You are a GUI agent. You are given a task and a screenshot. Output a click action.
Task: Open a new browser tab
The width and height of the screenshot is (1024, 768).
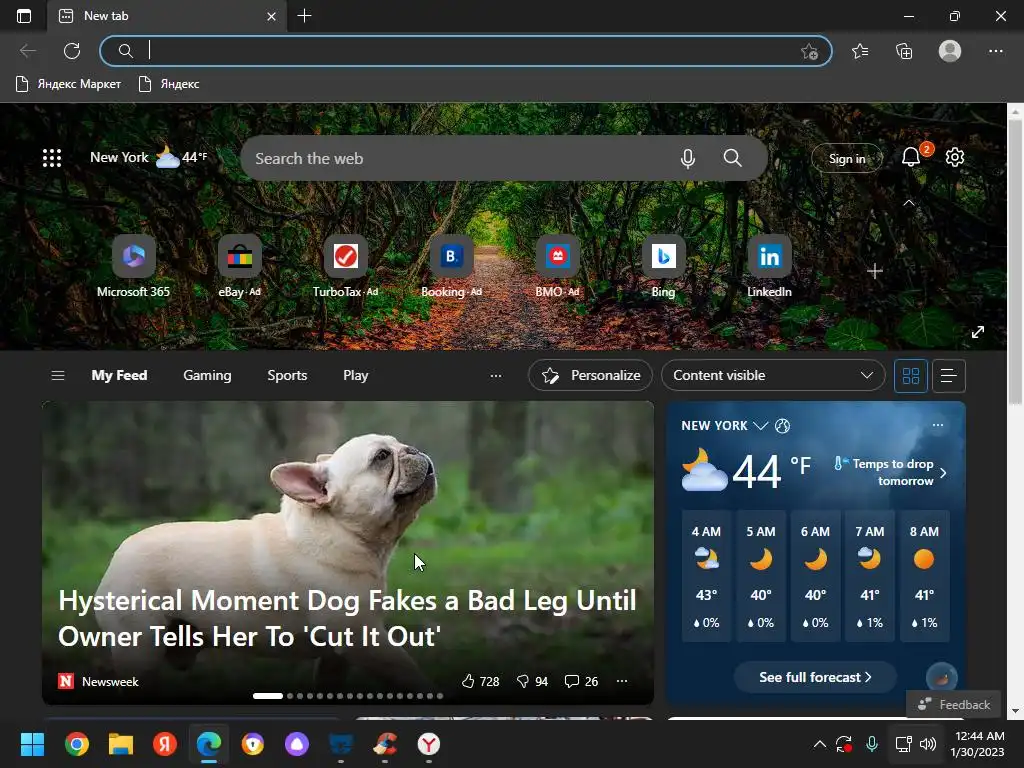click(304, 16)
